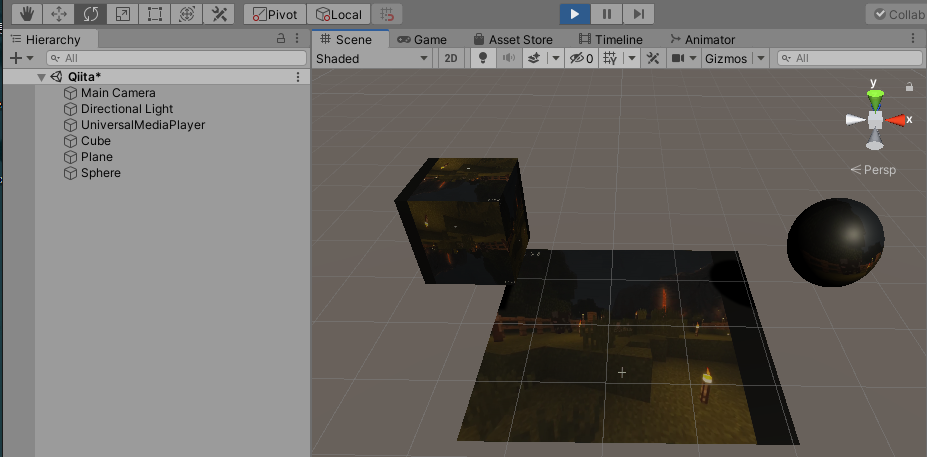Lock the Hierarchy panel
This screenshot has width=927, height=457.
[281, 38]
